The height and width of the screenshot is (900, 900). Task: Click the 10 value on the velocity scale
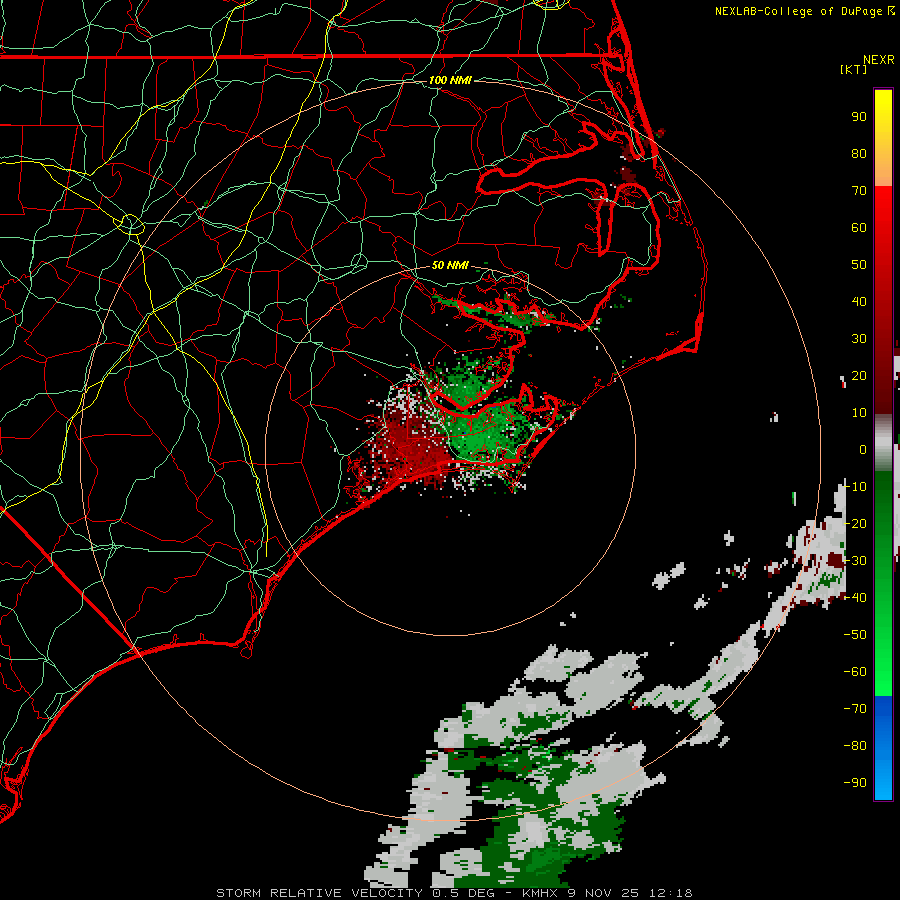(x=859, y=413)
